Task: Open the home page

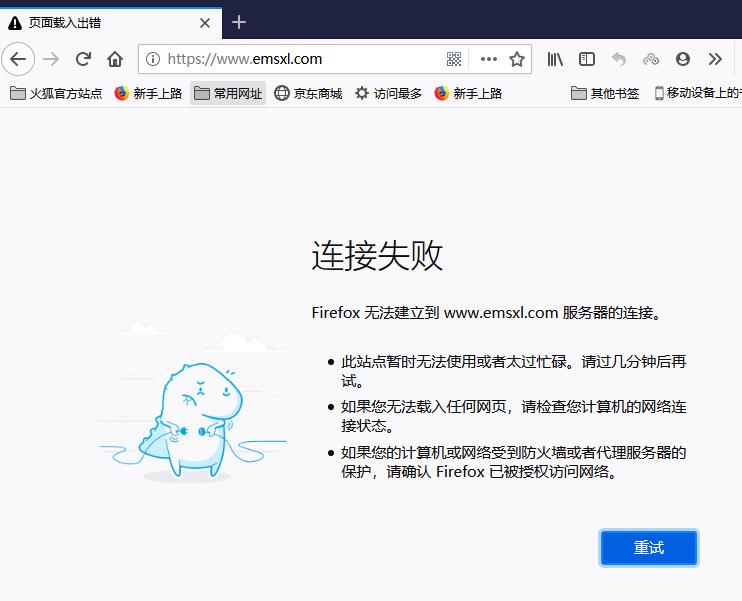Action: coord(115,59)
